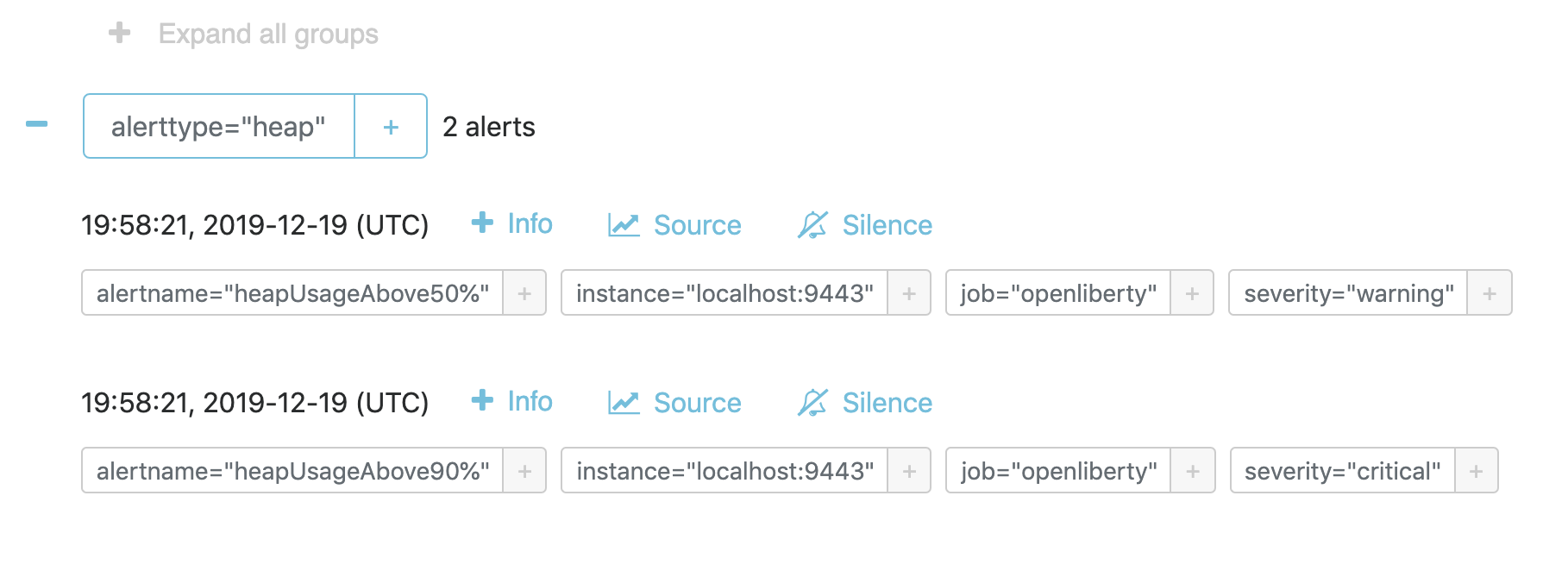1568x571 pixels.
Task: Add severity="critical" to filter via plus
Action: tap(1477, 471)
